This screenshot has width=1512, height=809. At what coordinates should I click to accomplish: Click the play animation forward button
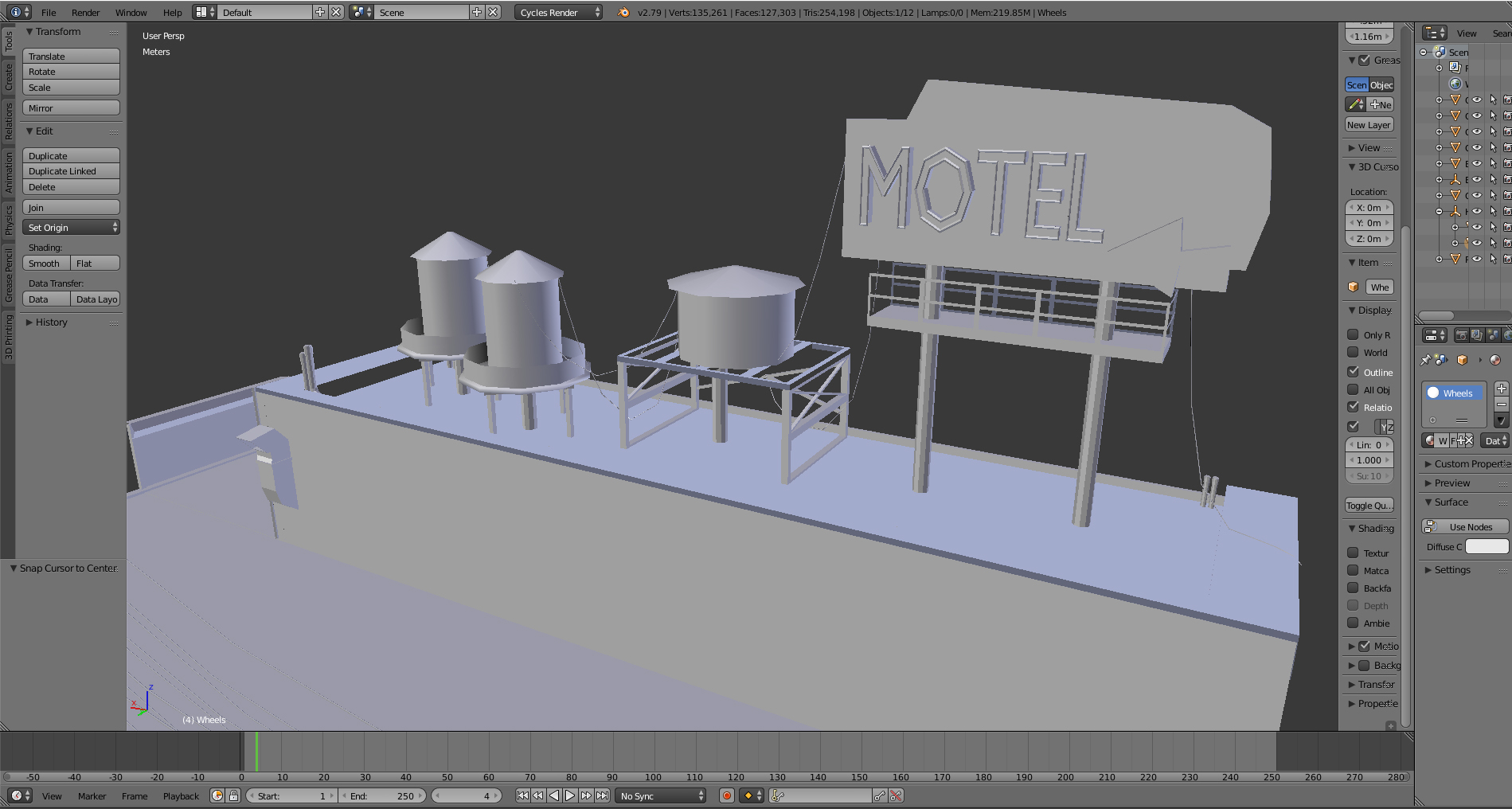[570, 795]
